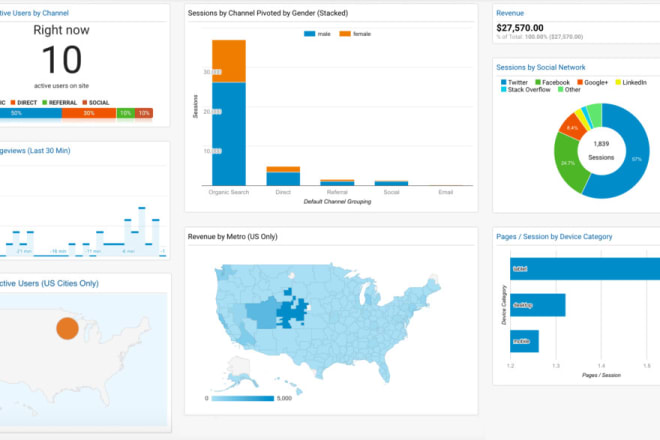Screen dimensions: 660x440
Task: Click the orange active-users bubble on map
Action: (67, 328)
